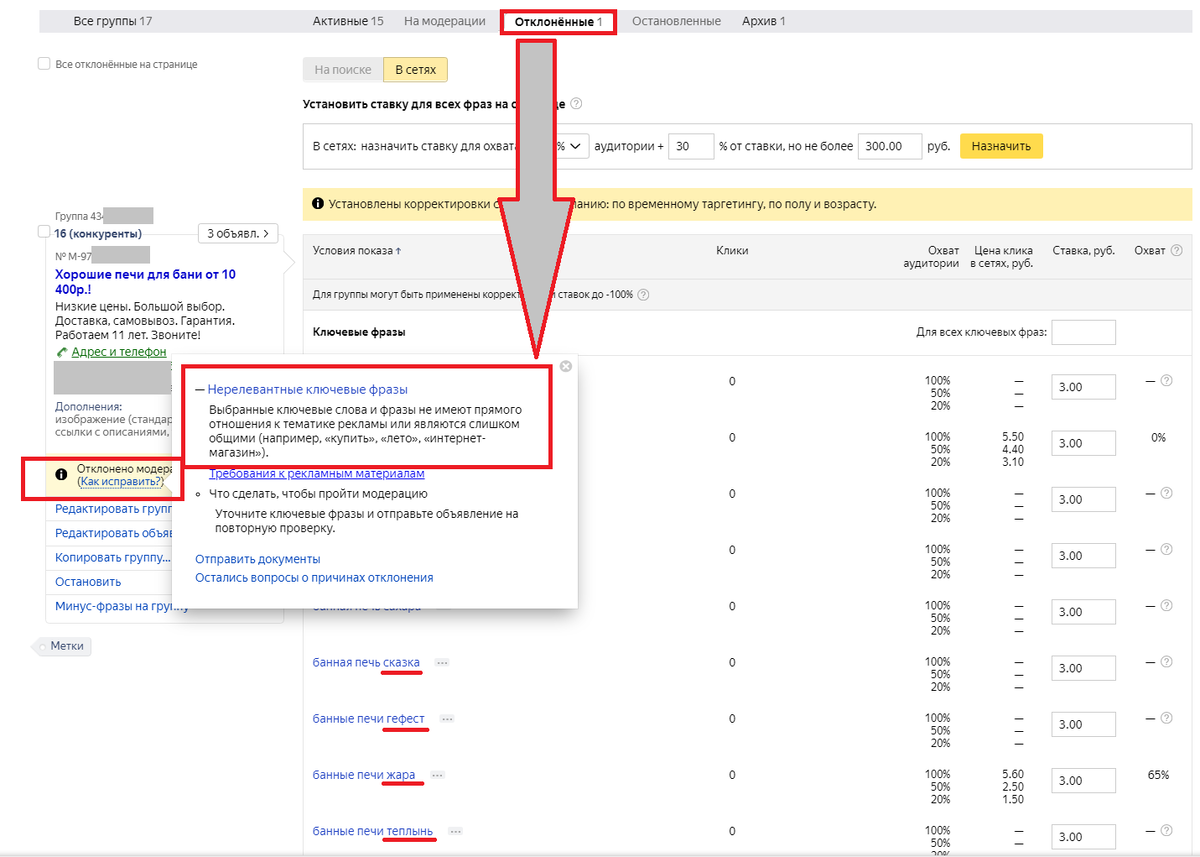Viewport: 1200px width, 857px height.
Task: Click info icon in moderation rejected notice
Action: click(x=62, y=475)
